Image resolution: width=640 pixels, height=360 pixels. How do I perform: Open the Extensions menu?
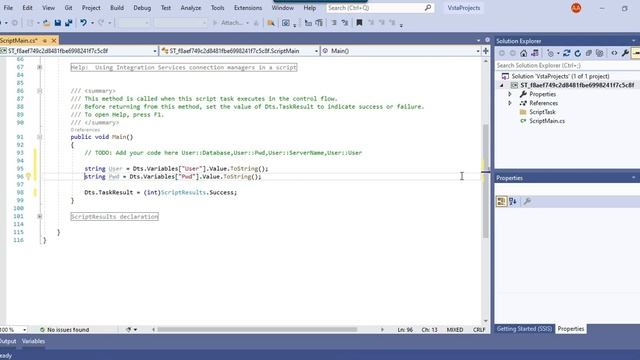coord(248,8)
